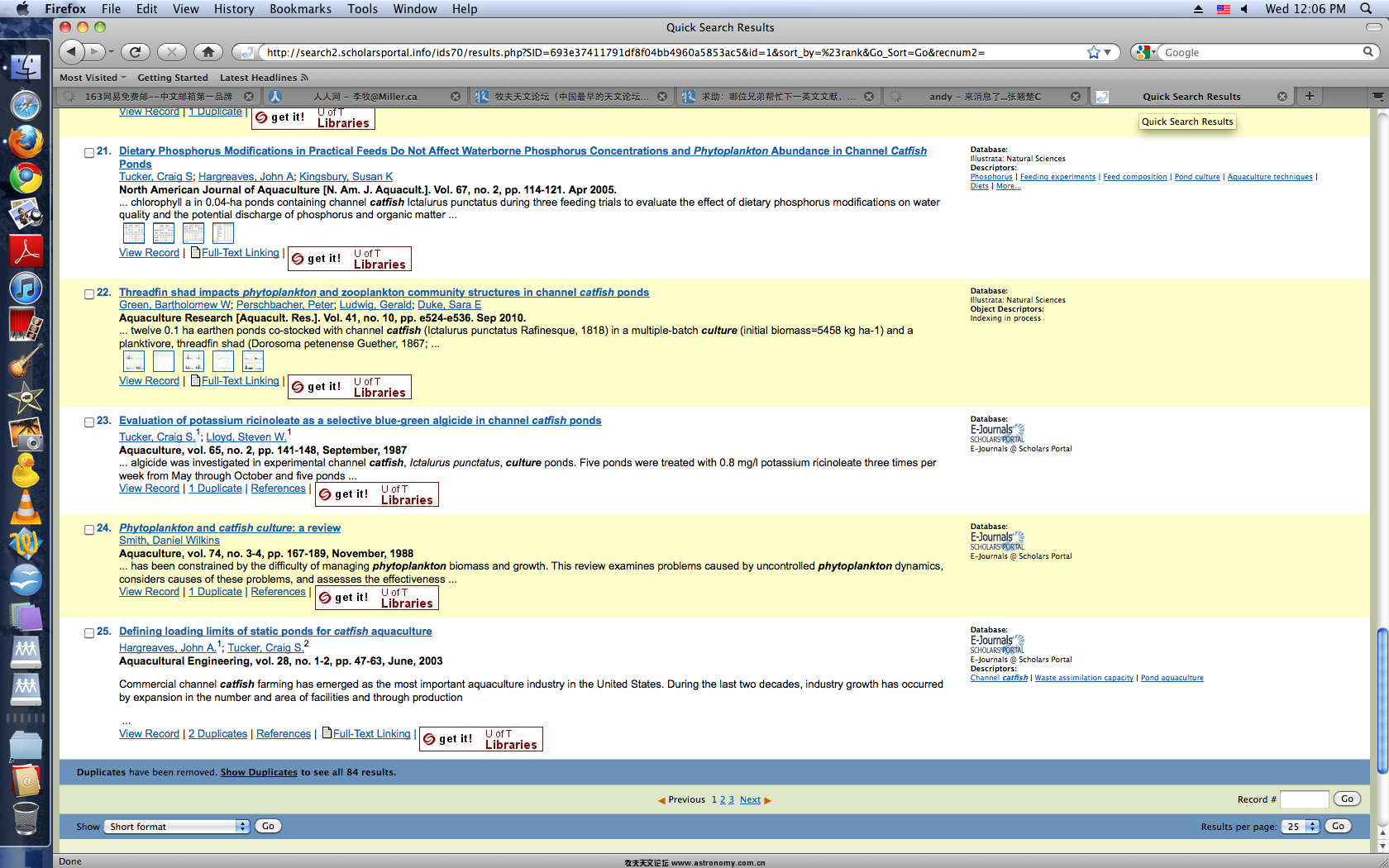Open the Short format display dropdown
Viewport: 1389px width, 868px height.
(177, 827)
